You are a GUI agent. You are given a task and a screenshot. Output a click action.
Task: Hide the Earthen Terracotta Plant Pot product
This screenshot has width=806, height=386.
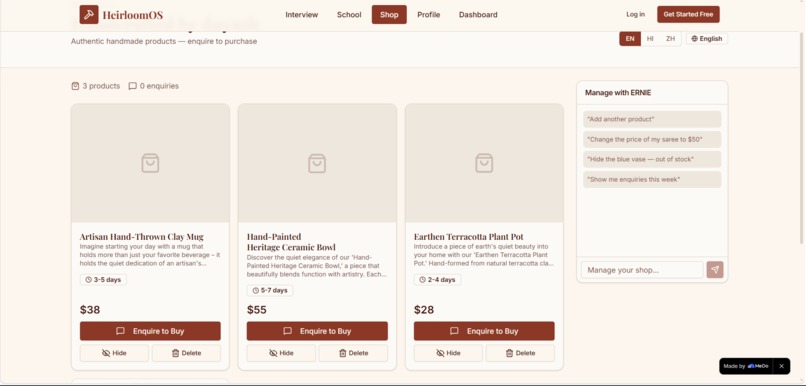click(448, 353)
